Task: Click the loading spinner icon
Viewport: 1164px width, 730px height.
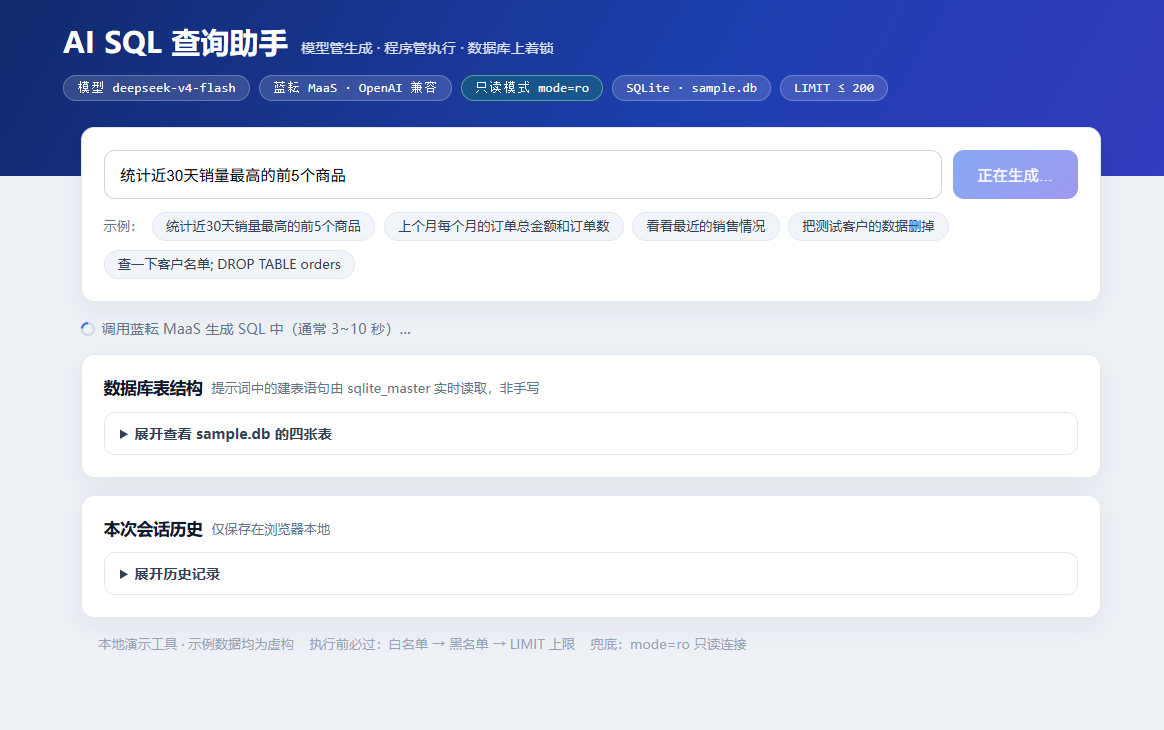Action: [x=88, y=329]
